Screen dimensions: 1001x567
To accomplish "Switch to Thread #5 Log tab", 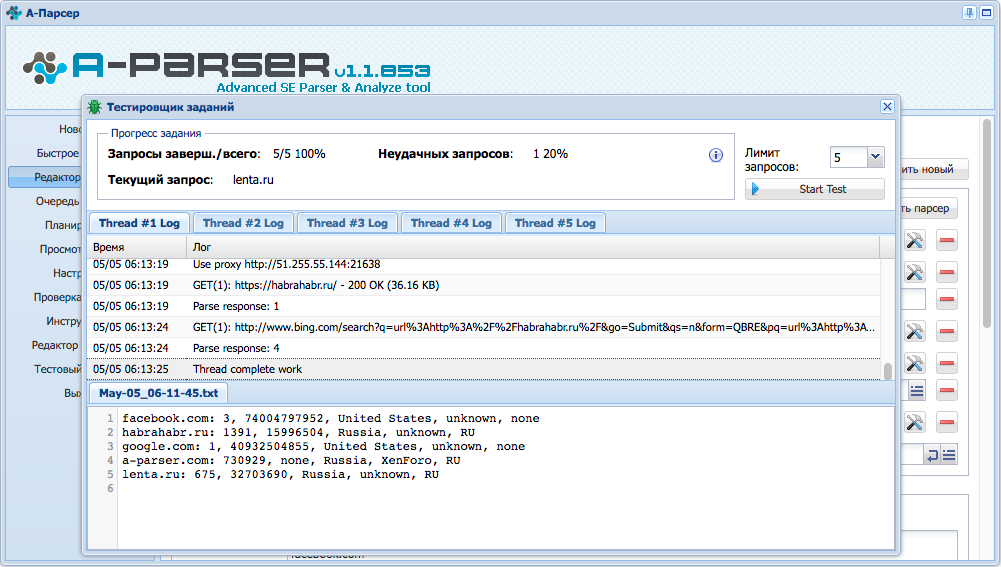I will coord(555,223).
